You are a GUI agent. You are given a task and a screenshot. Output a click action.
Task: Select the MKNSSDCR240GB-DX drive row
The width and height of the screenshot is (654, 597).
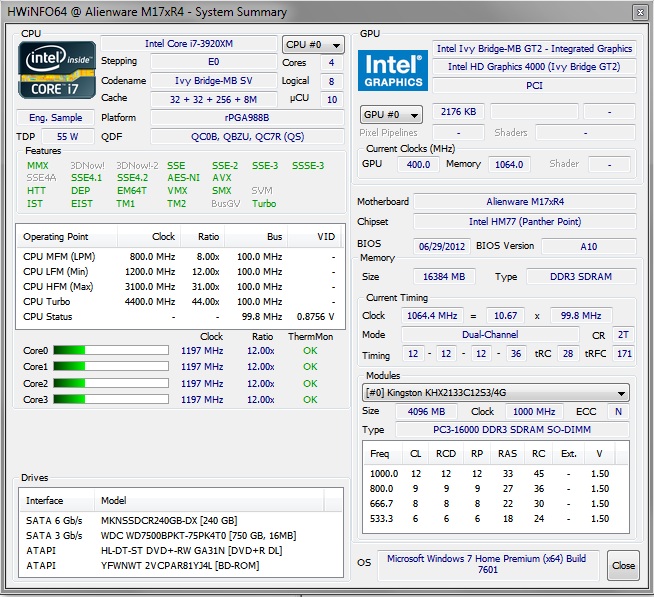click(180, 521)
